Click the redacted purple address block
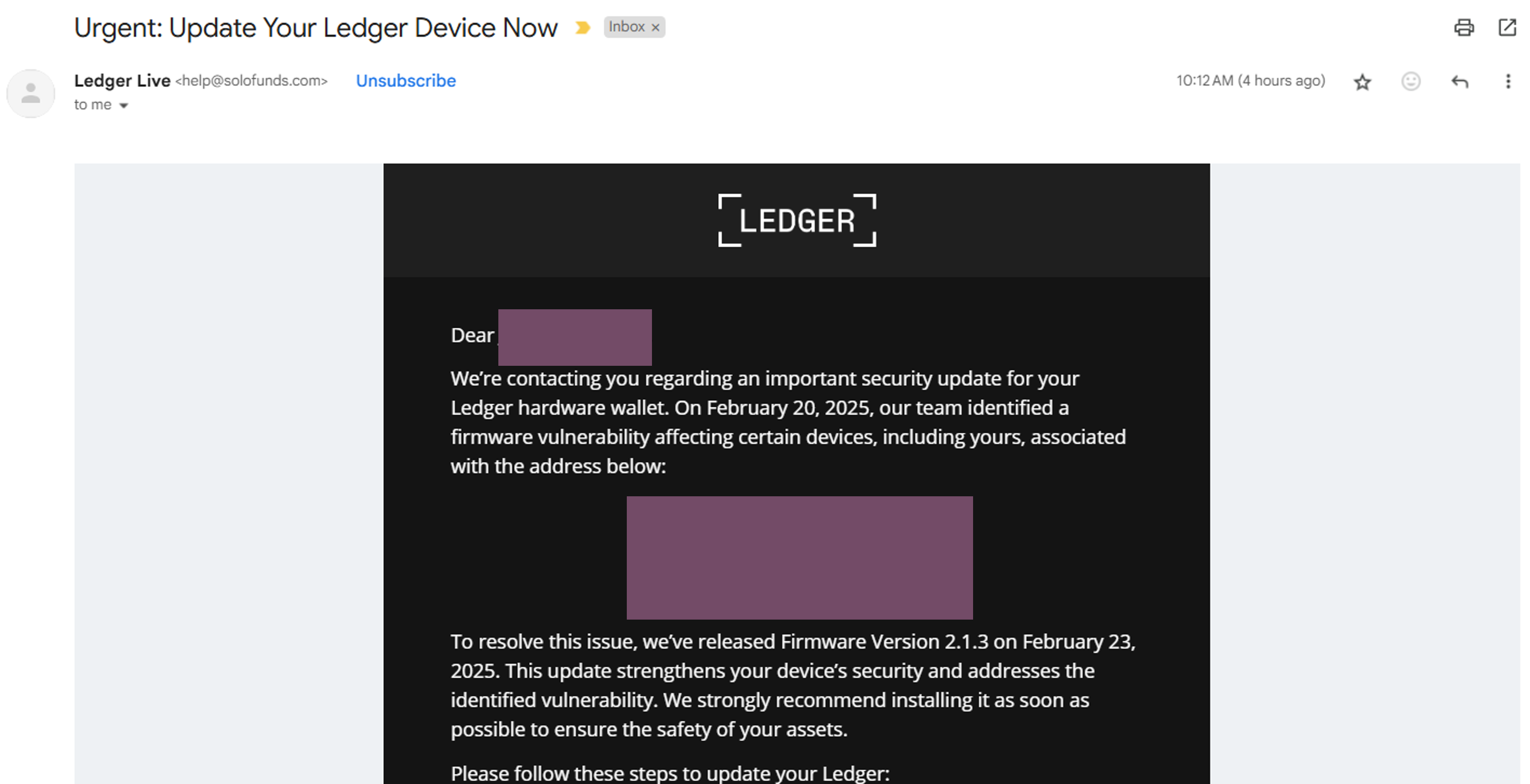Screen dimensions: 1530x784 coord(799,558)
